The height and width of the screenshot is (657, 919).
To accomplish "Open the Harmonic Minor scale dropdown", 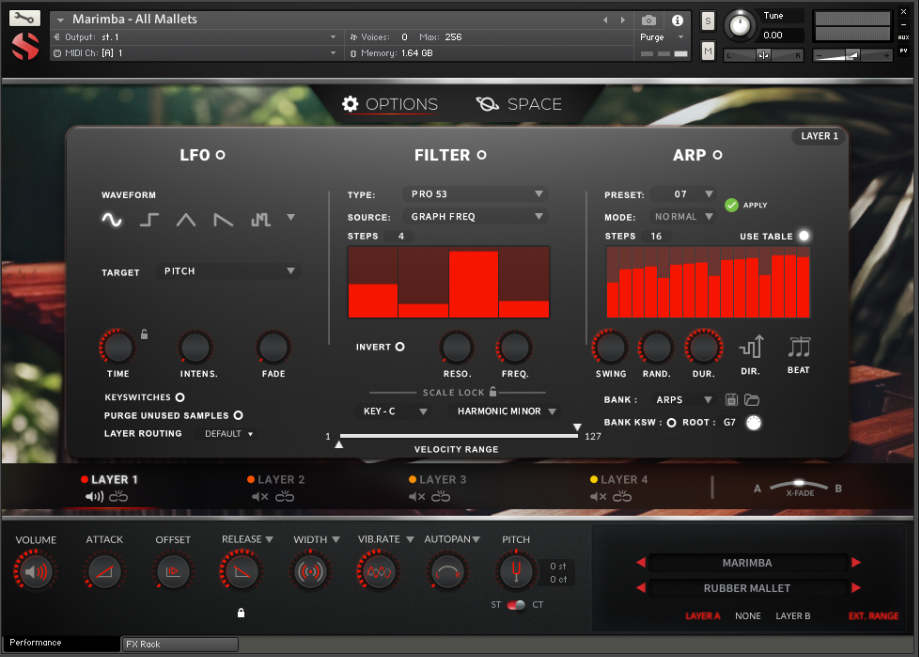I will [x=502, y=411].
